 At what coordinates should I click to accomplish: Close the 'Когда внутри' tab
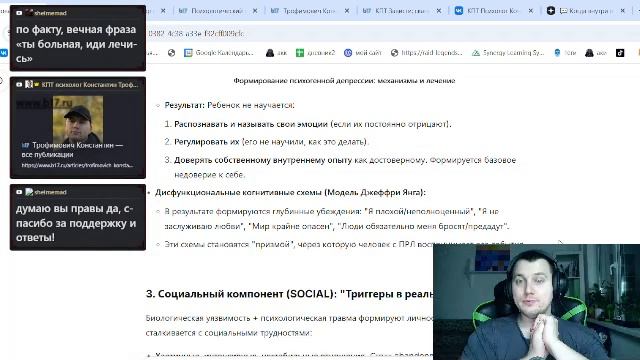point(623,11)
